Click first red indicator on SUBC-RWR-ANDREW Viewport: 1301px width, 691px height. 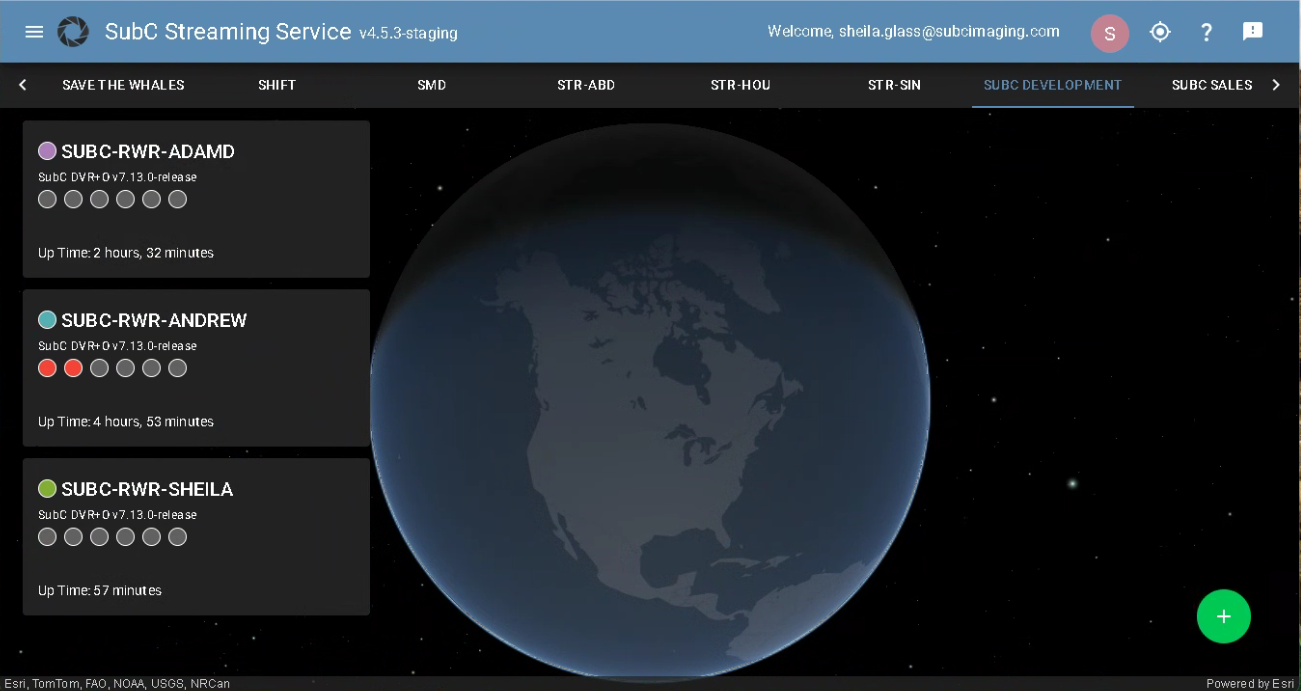coord(47,368)
